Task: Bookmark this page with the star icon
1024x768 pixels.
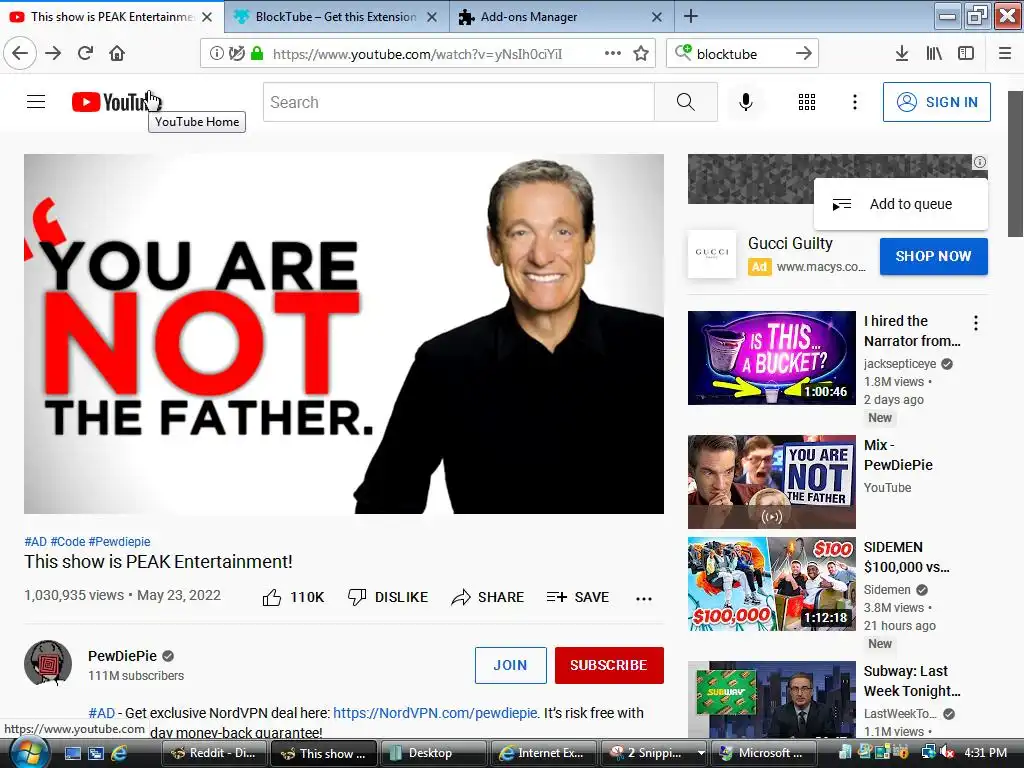Action: tap(641, 53)
